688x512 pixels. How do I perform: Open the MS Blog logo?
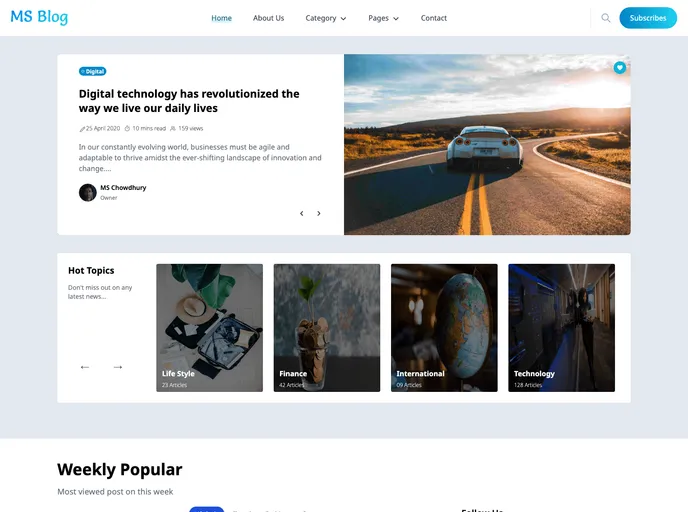pos(39,17)
